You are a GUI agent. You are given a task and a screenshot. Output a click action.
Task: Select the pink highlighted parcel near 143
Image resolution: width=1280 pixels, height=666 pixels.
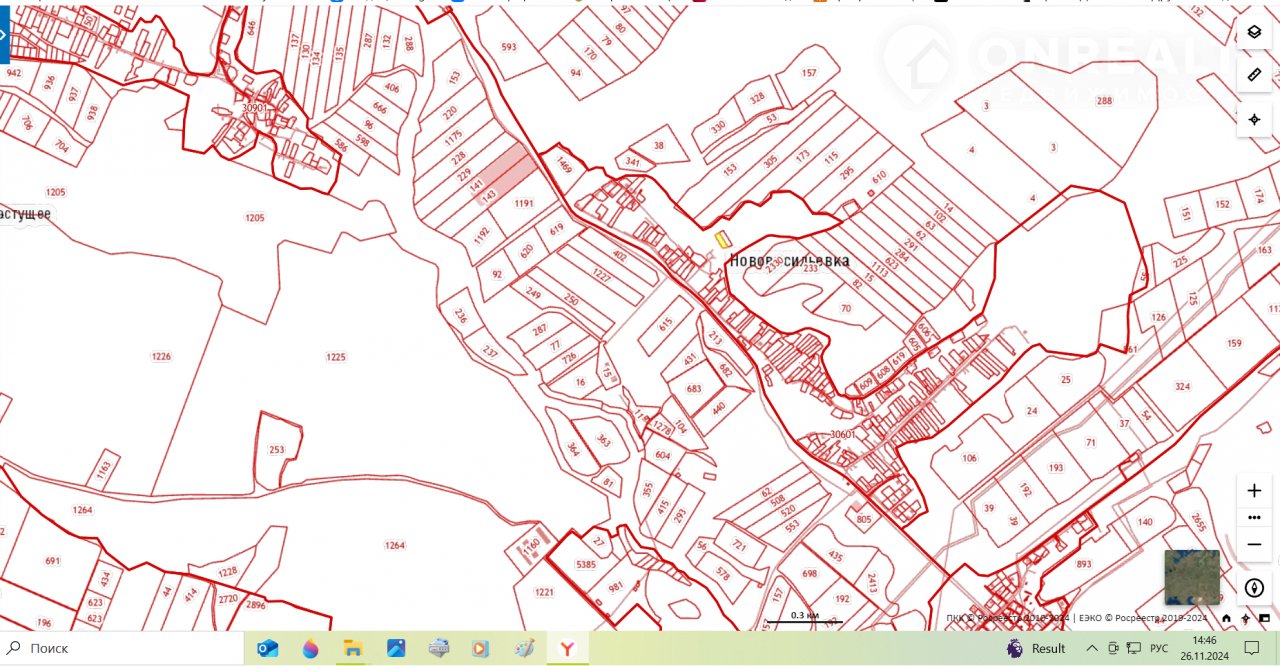(508, 168)
